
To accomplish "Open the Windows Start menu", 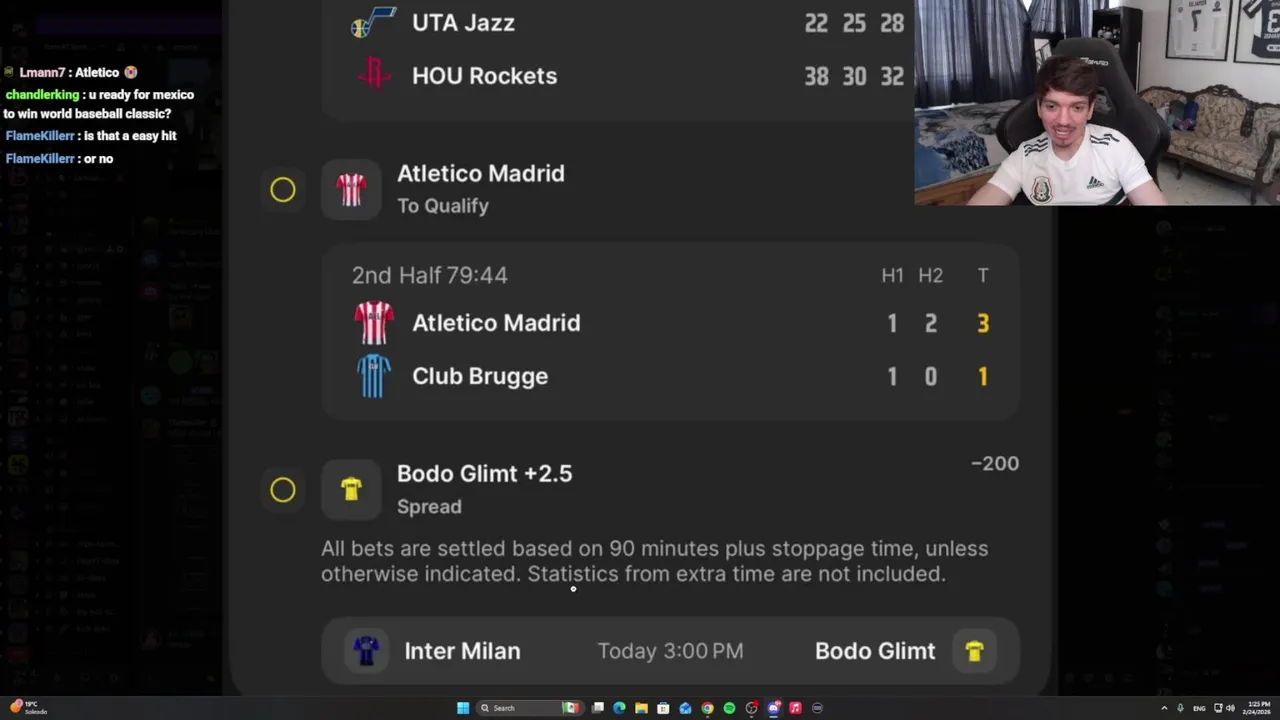I will click(463, 708).
